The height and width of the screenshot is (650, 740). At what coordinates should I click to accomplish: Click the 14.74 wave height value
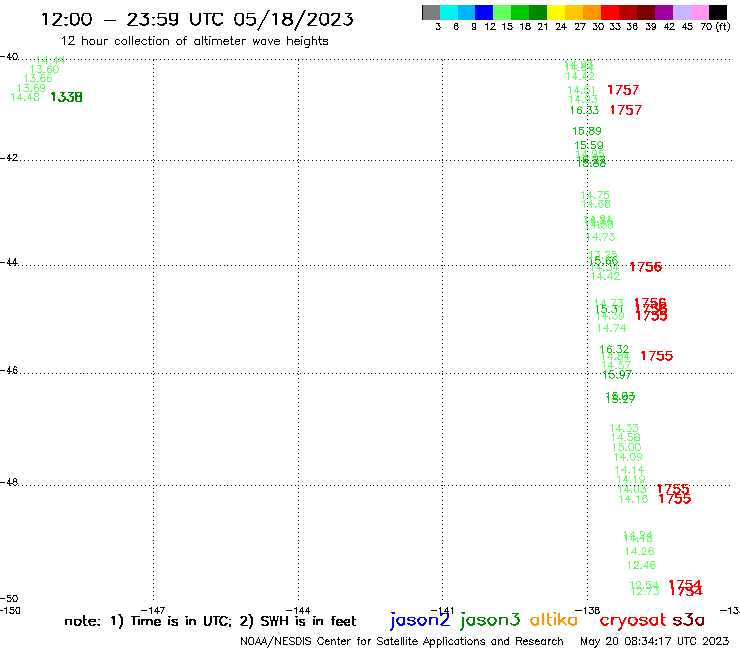(x=612, y=328)
